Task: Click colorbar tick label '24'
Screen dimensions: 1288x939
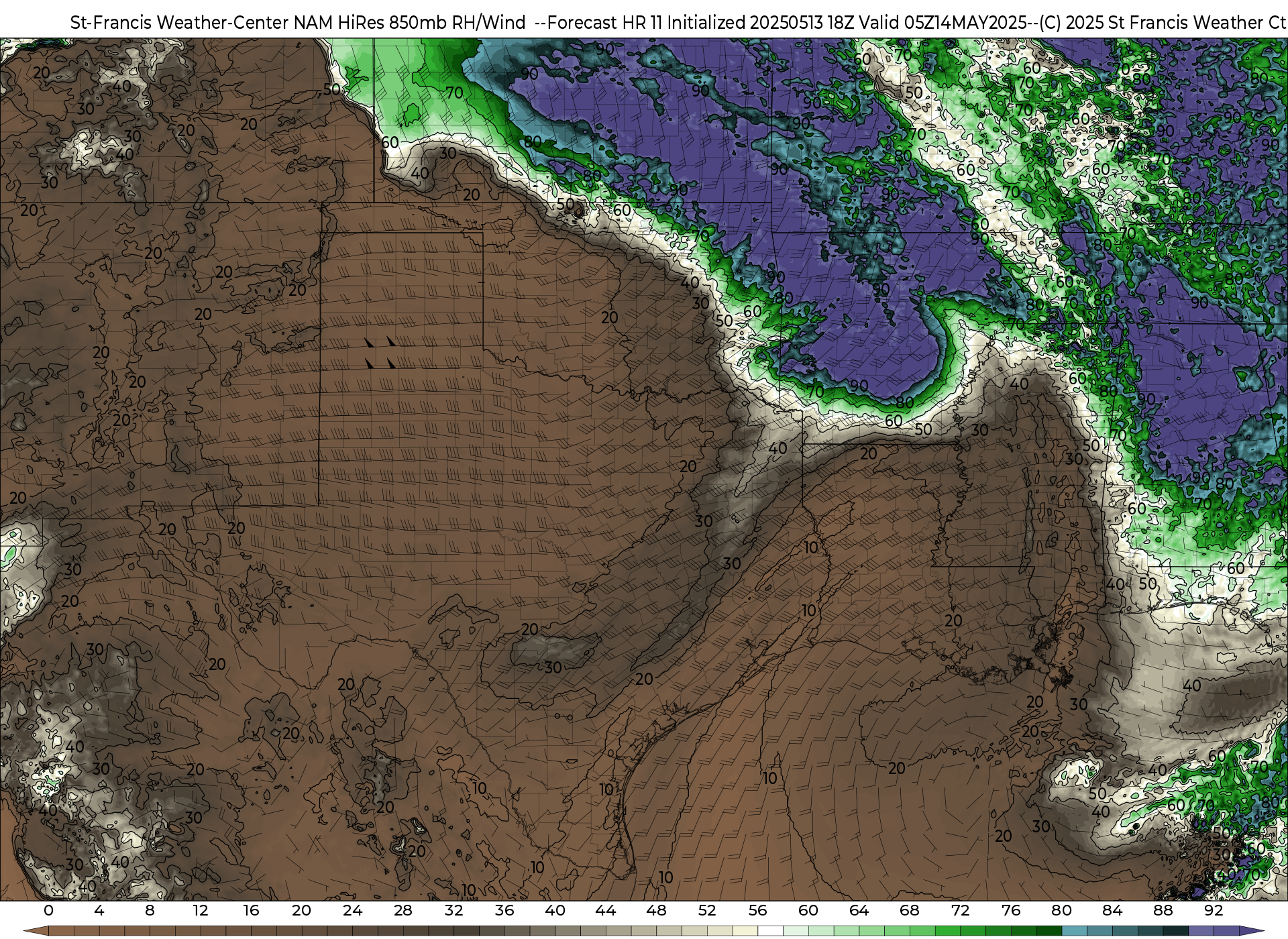Action: click(x=352, y=910)
